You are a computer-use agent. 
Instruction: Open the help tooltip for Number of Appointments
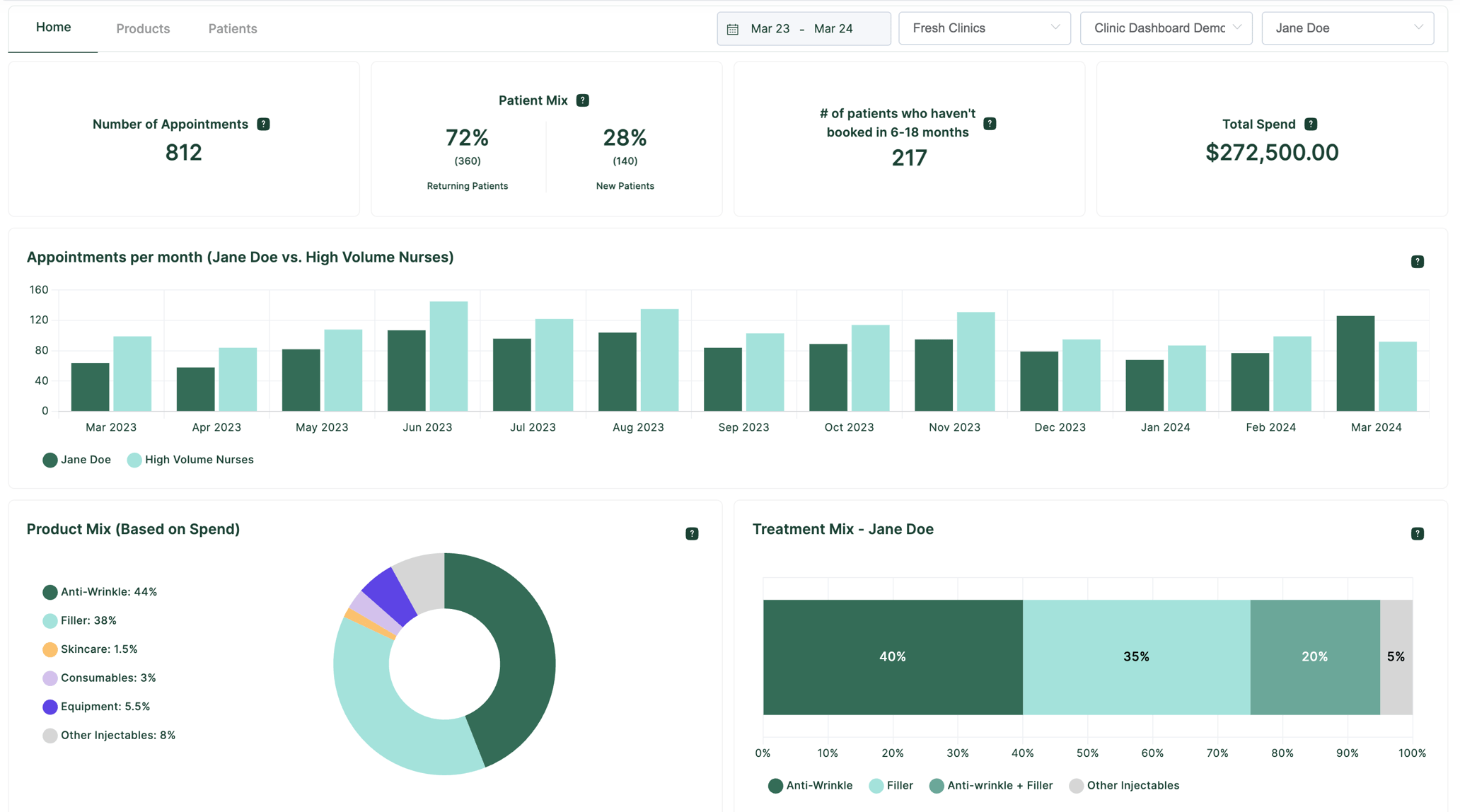coord(262,124)
